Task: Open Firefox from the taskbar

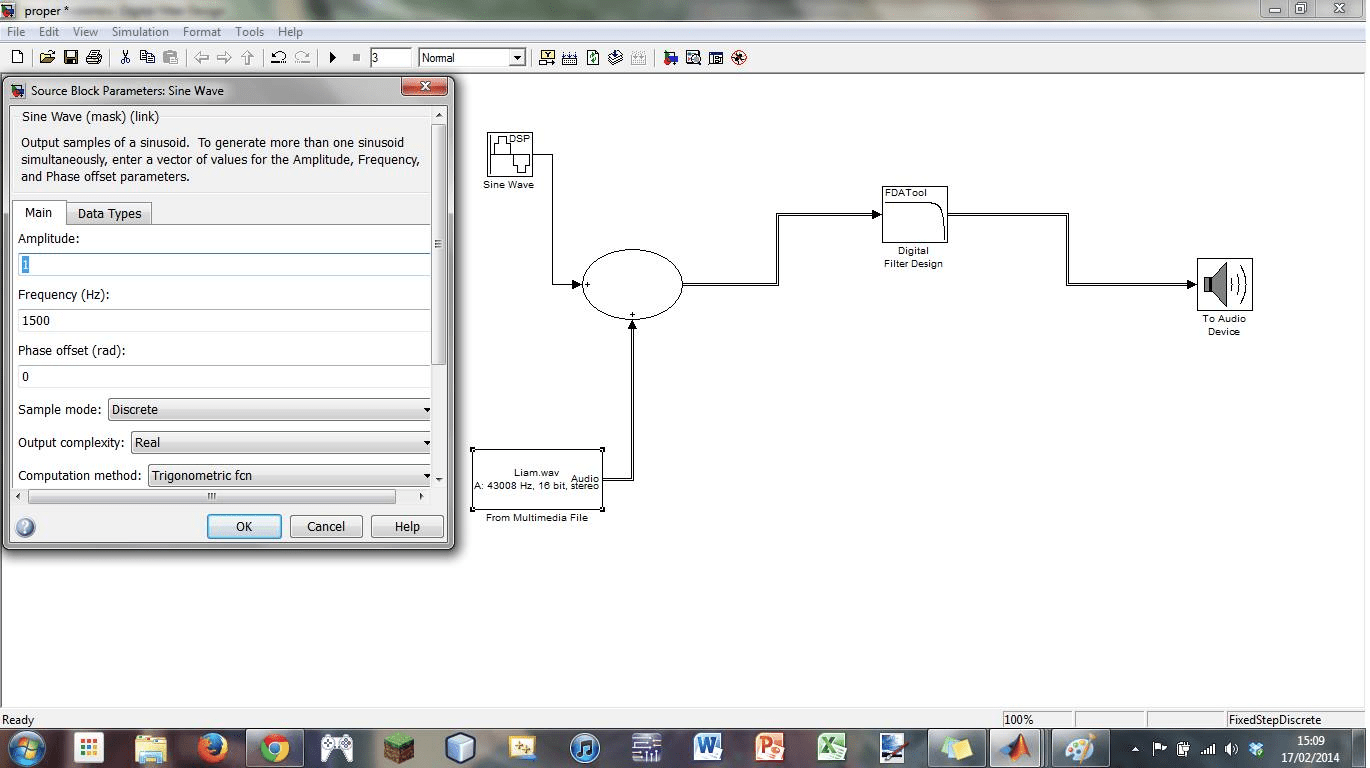Action: [212, 748]
